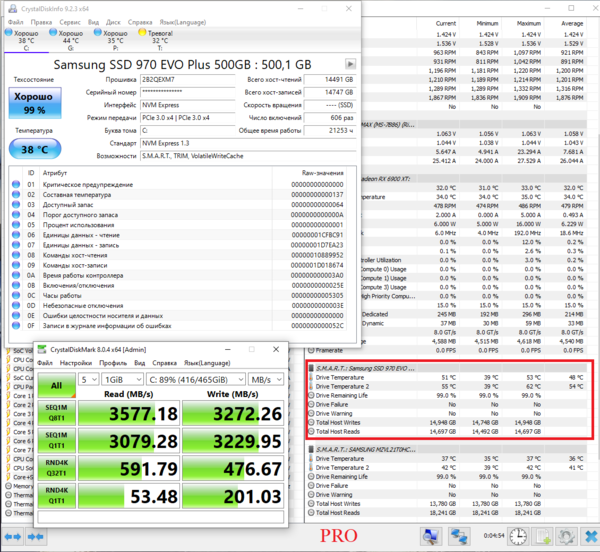Click HWiNFO clock reset timer icon
600x552 pixels.
click(x=518, y=536)
